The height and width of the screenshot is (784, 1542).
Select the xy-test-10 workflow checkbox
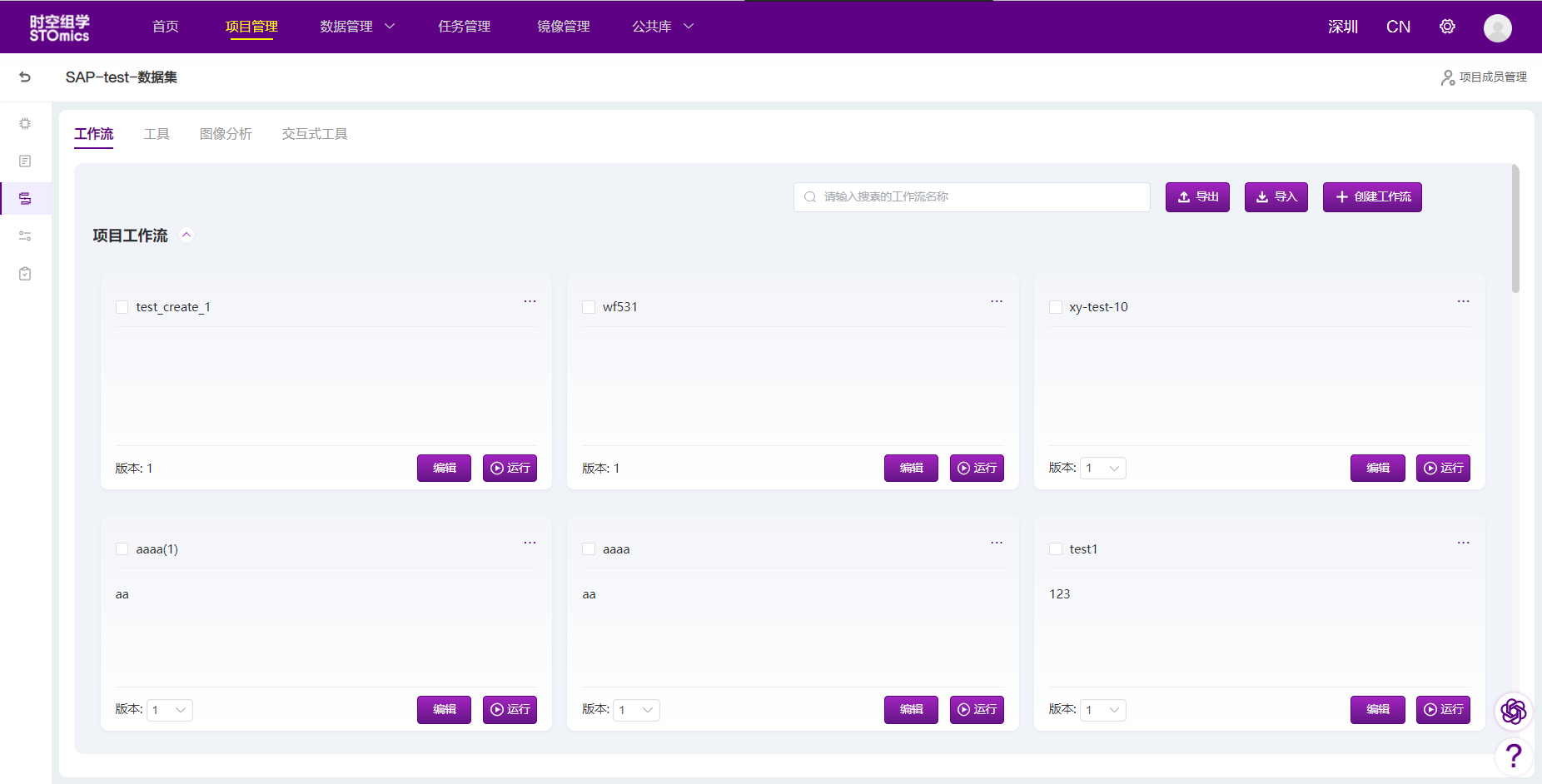(1056, 307)
